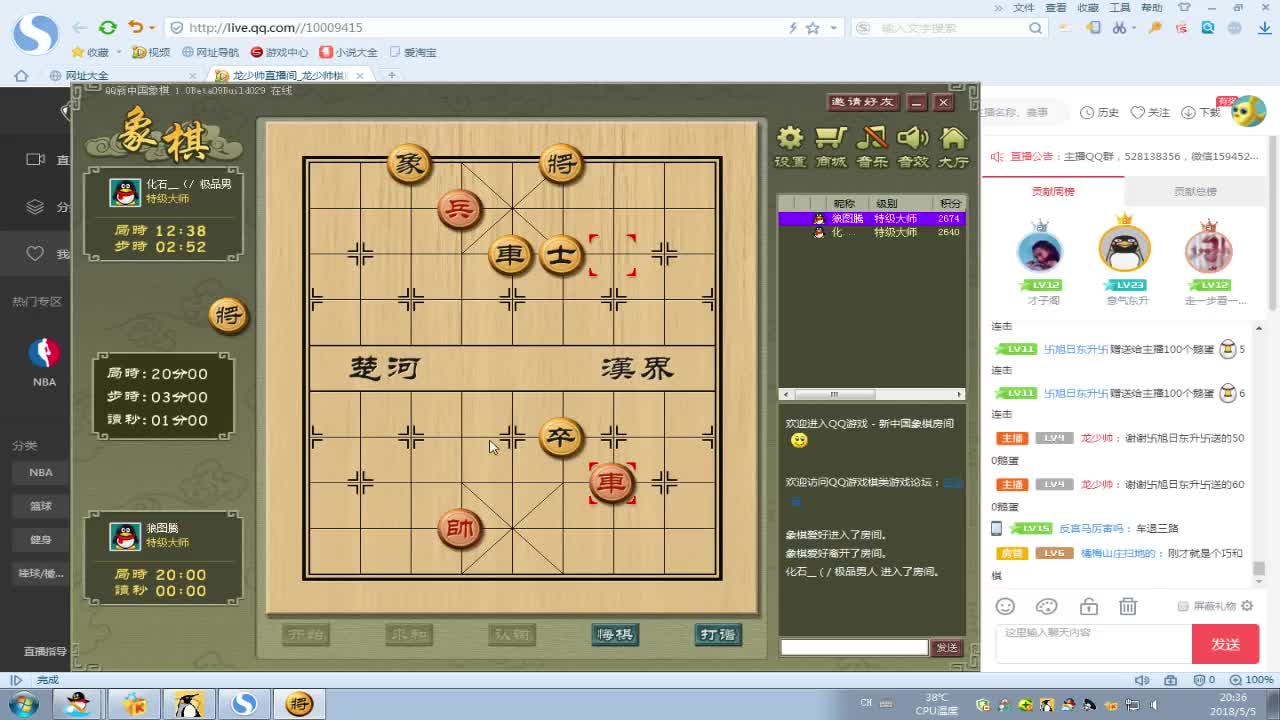Clear chat with the trash bin icon
1280x720 pixels.
tap(1128, 606)
